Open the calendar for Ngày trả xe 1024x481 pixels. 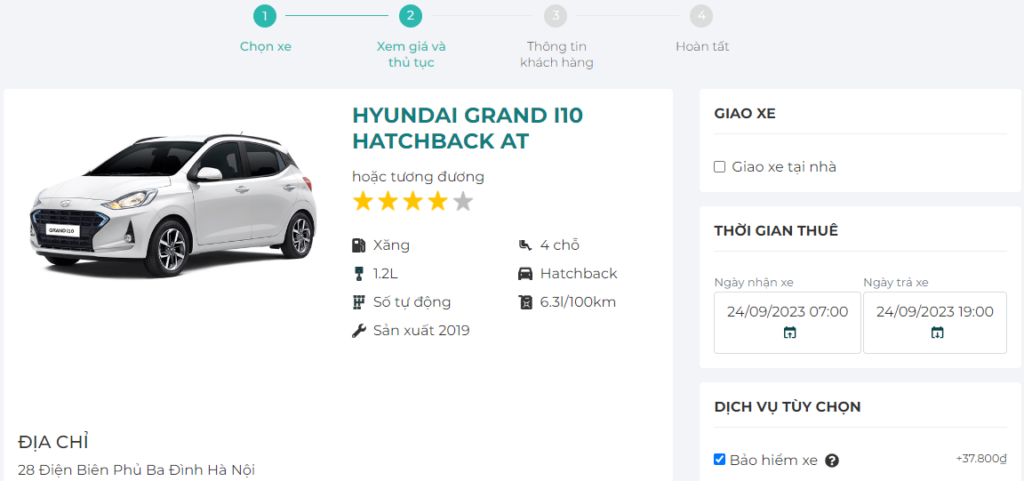point(937,333)
